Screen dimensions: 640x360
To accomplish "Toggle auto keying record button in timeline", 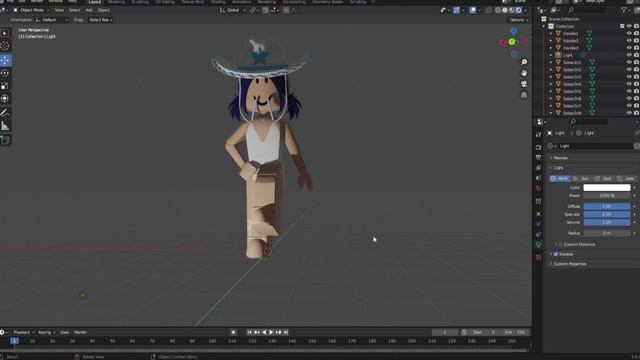I will [x=233, y=332].
